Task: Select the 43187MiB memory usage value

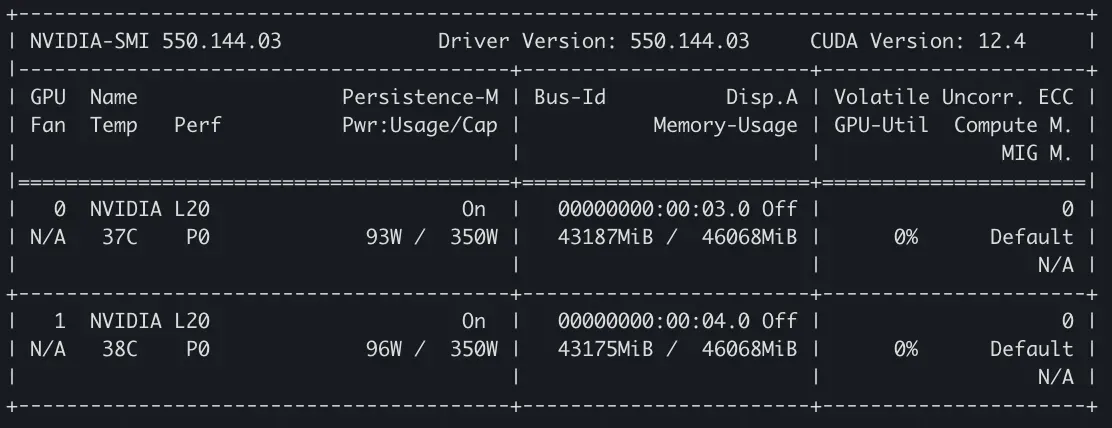Action: point(605,237)
